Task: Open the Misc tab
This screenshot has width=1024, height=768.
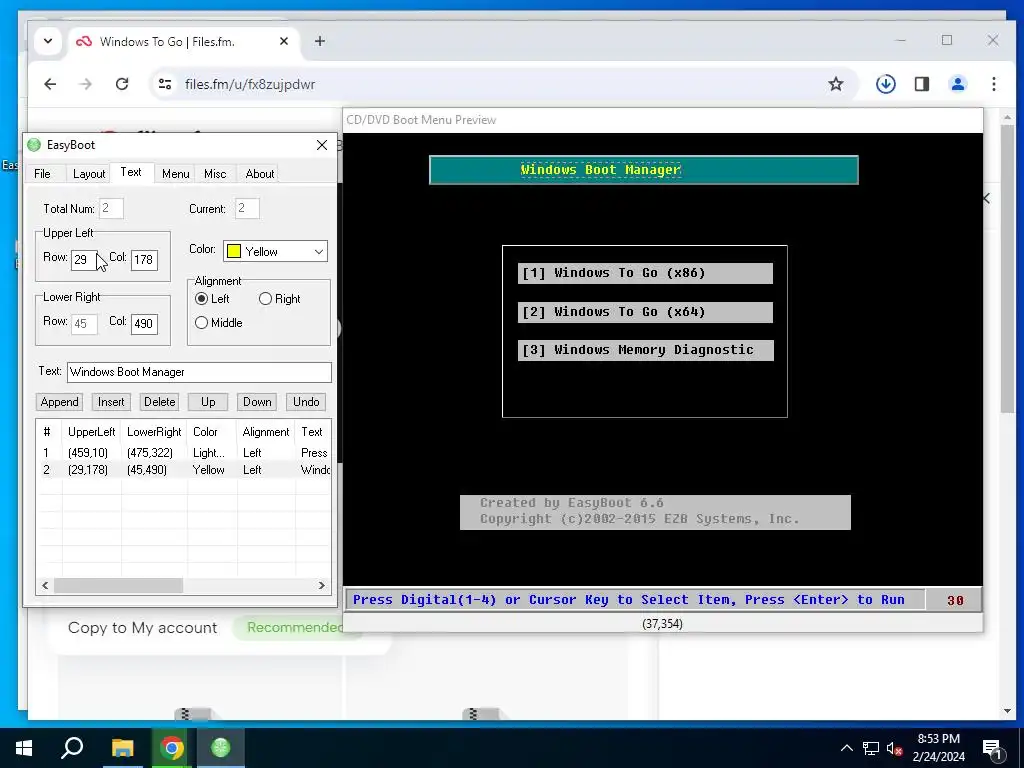Action: [x=215, y=174]
